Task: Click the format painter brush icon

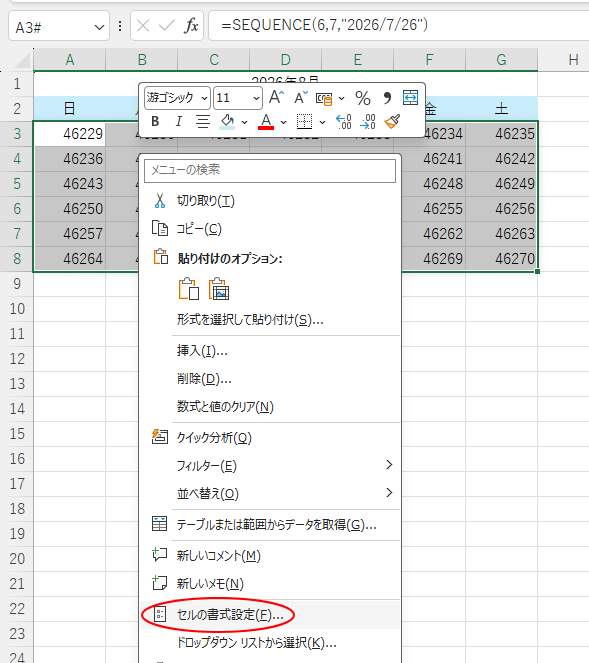Action: (392, 122)
